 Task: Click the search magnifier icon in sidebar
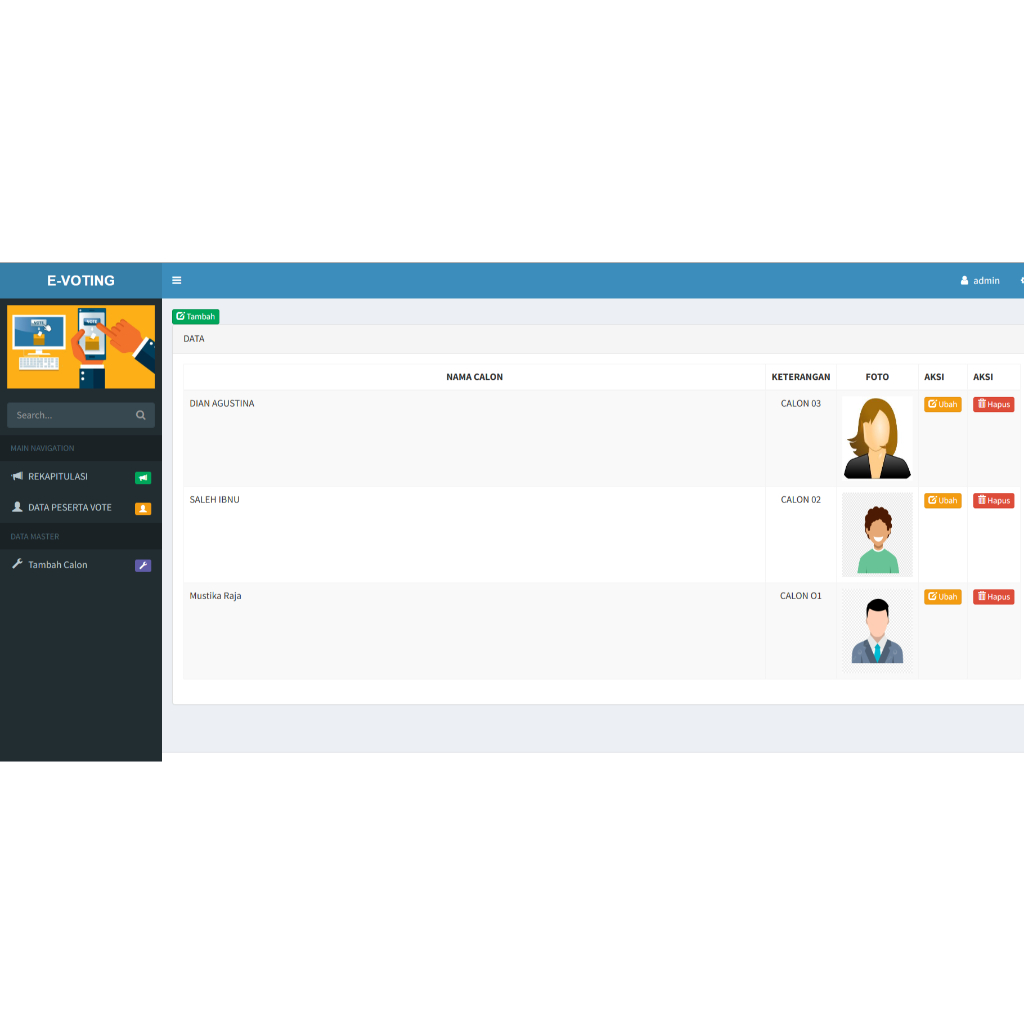point(140,415)
